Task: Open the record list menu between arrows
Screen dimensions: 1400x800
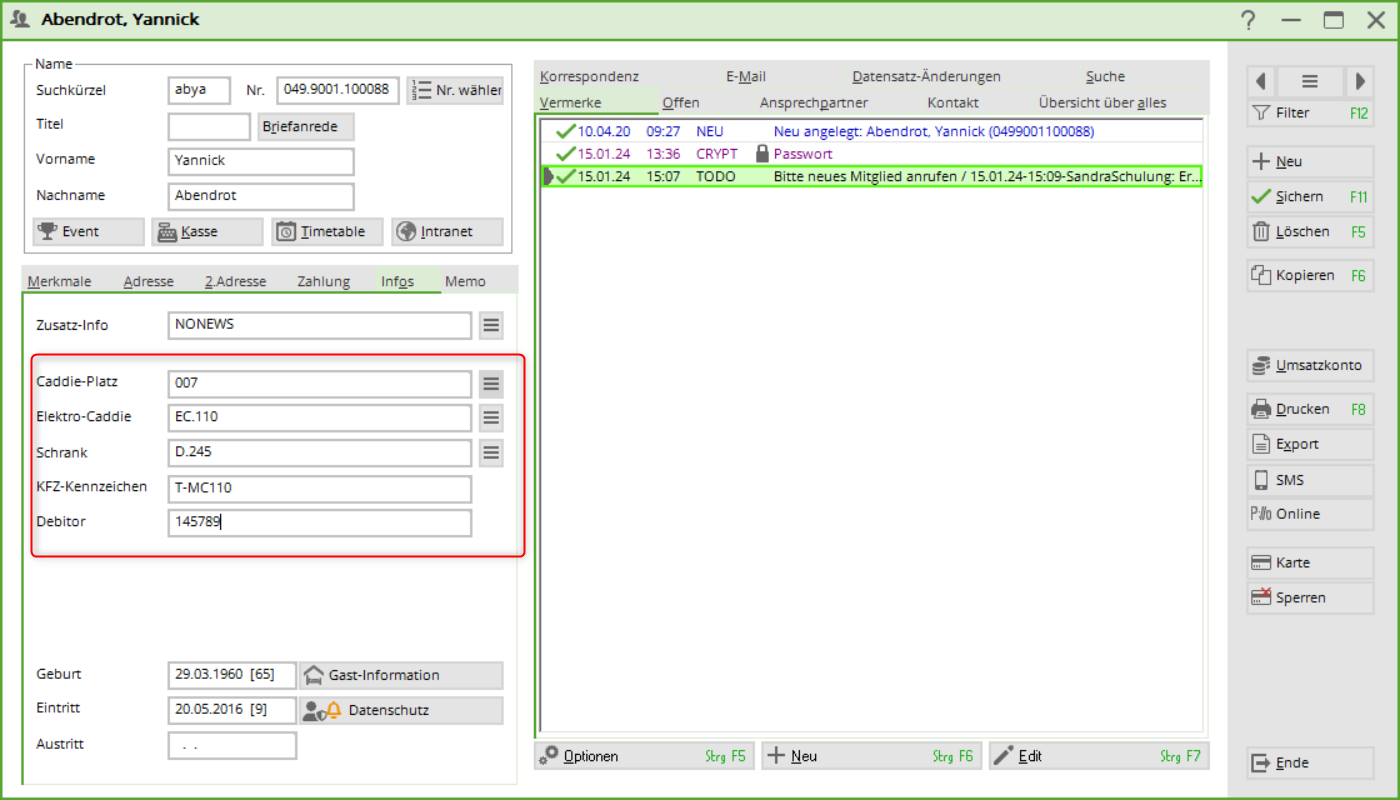Action: click(1309, 82)
